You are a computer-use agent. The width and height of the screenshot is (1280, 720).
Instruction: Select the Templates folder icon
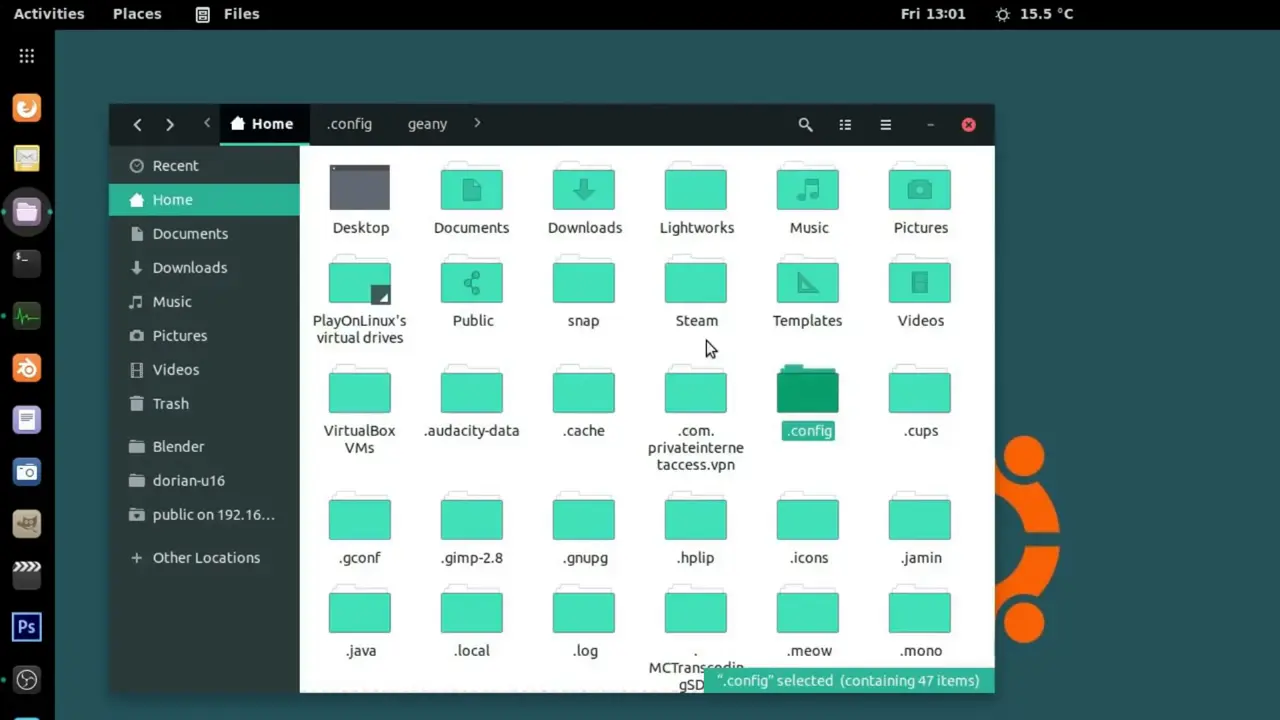[x=808, y=281]
